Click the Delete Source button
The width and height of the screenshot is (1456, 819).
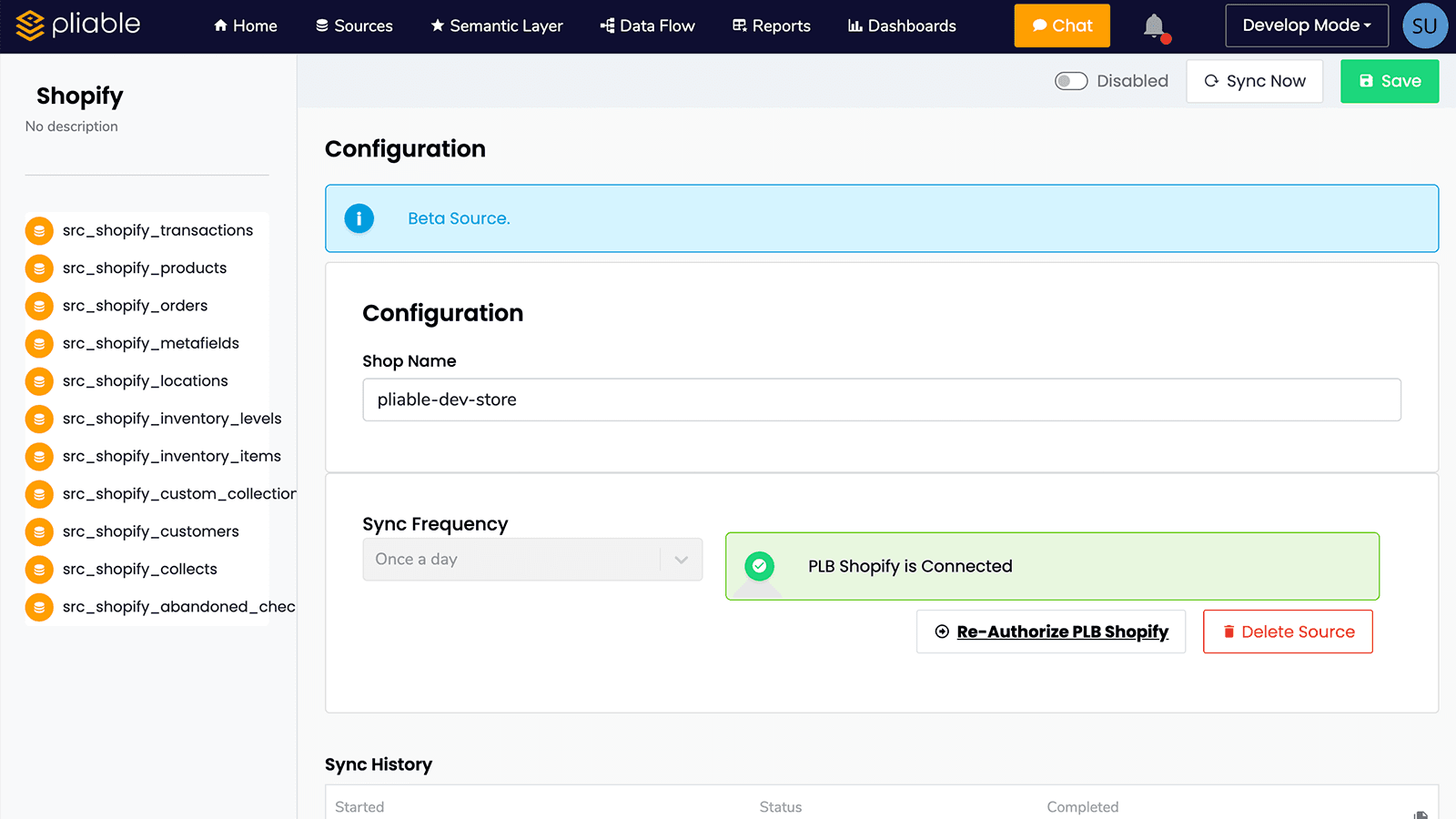[x=1288, y=631]
